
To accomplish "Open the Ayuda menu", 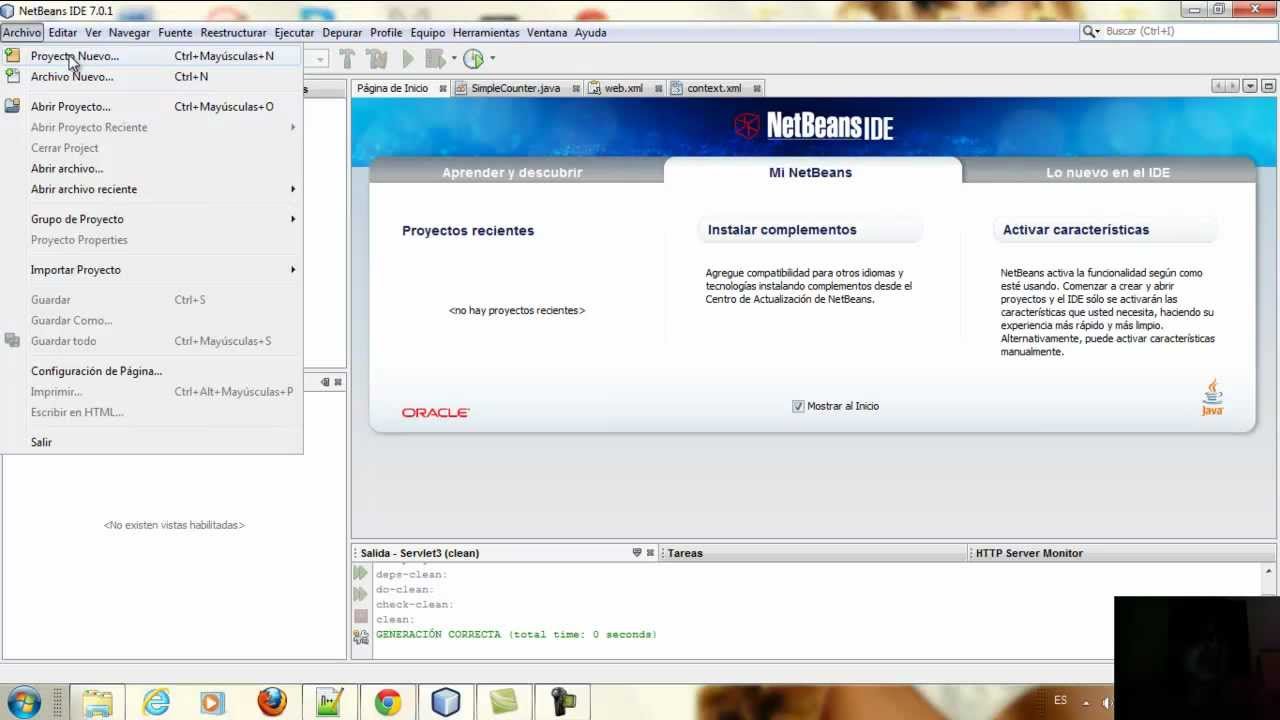I will tap(590, 32).
